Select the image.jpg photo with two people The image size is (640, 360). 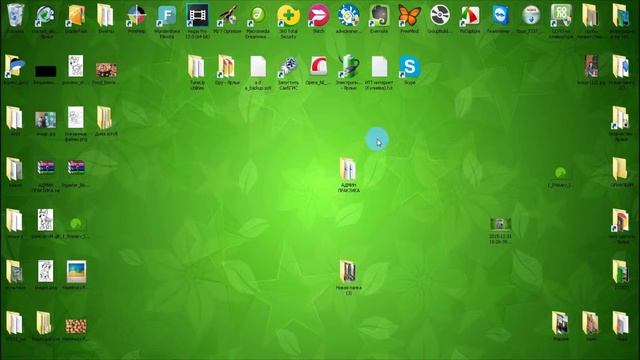tap(46, 120)
